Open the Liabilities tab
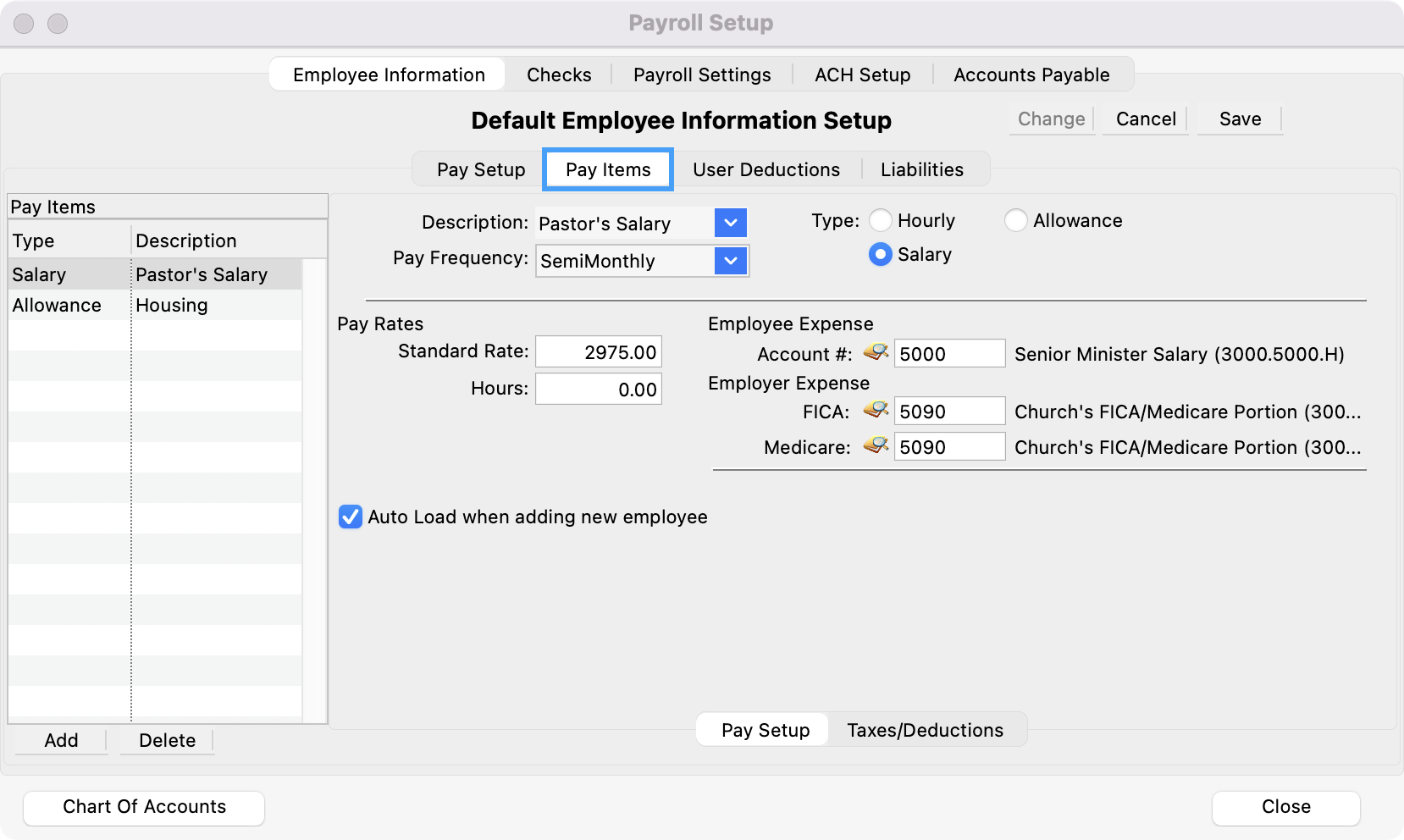The width and height of the screenshot is (1404, 840). 921,169
